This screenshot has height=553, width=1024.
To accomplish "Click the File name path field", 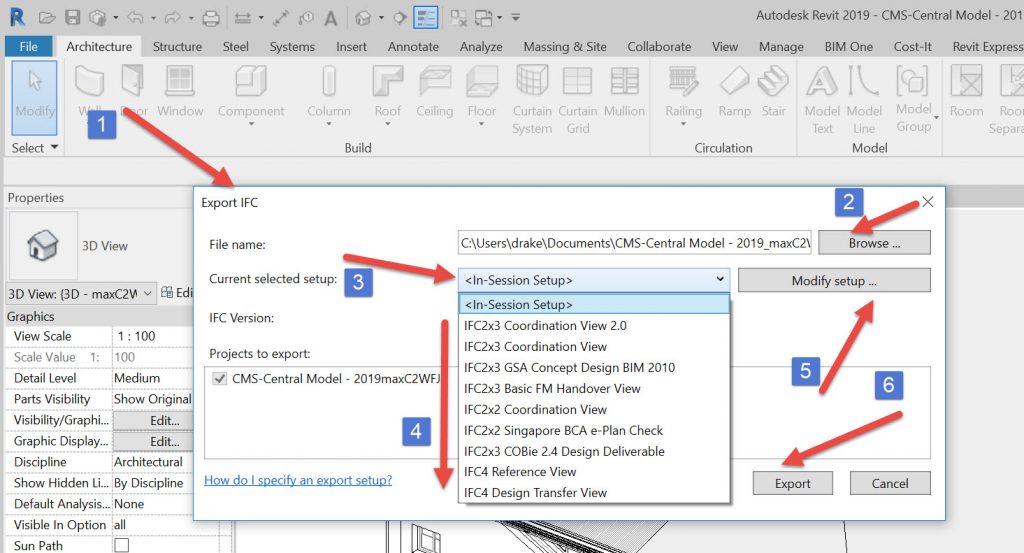I will click(x=634, y=242).
